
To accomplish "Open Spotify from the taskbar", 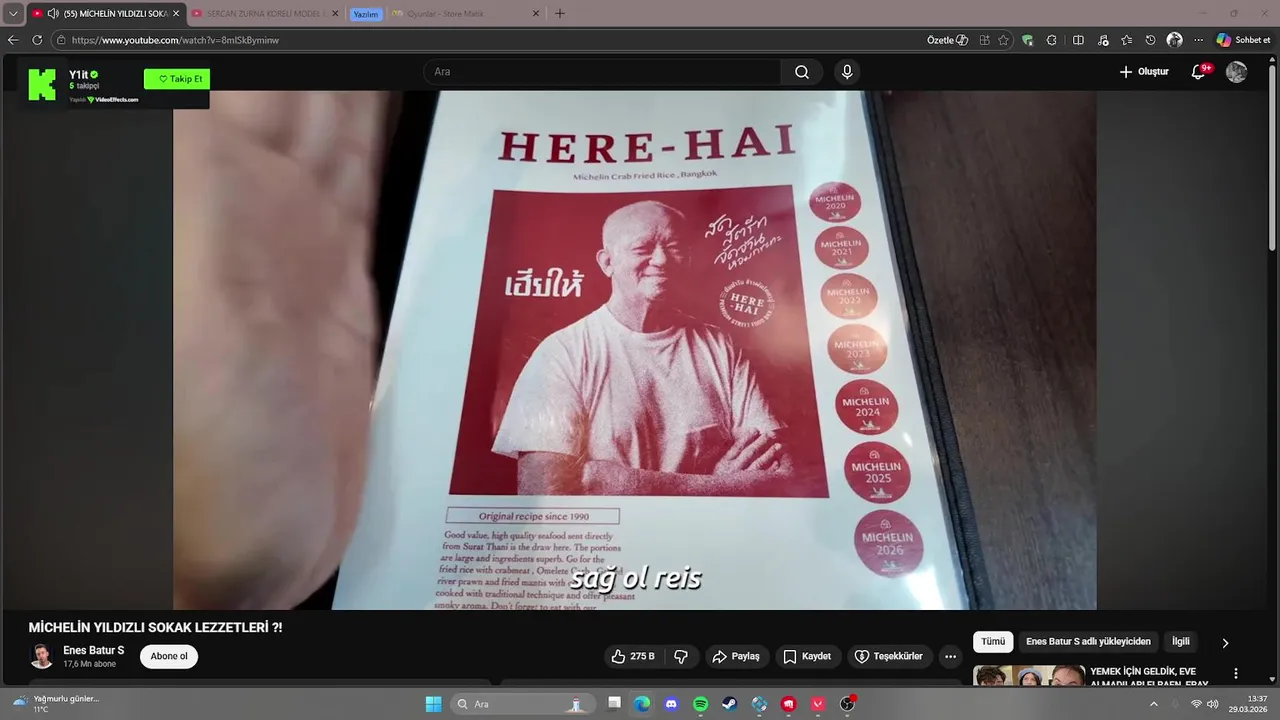I will (701, 704).
